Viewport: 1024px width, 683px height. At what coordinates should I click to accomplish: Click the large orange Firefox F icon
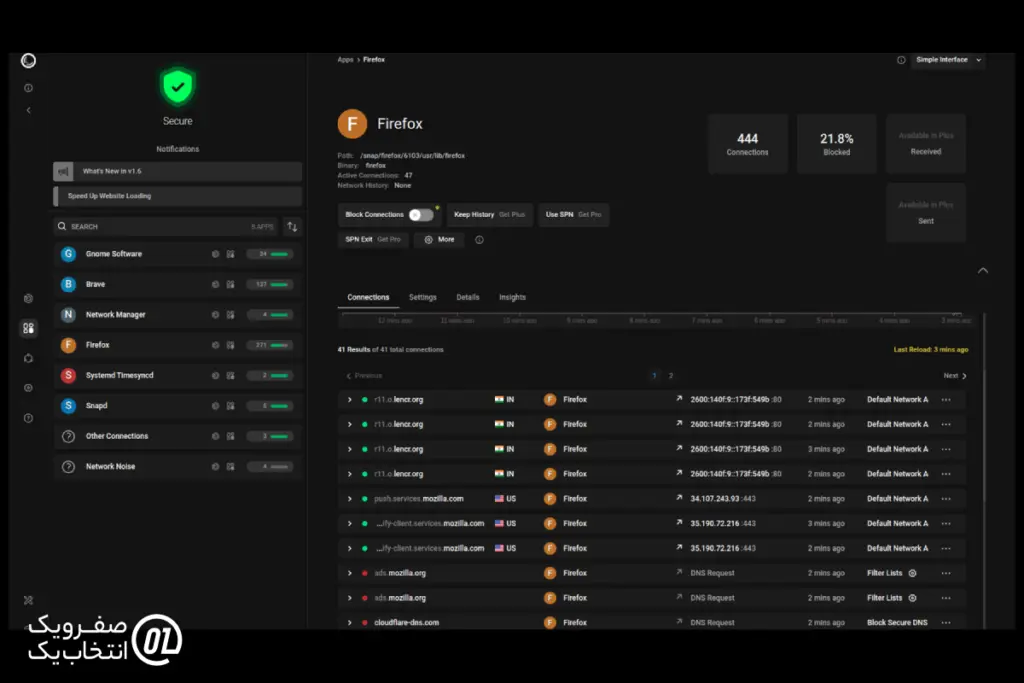click(352, 123)
